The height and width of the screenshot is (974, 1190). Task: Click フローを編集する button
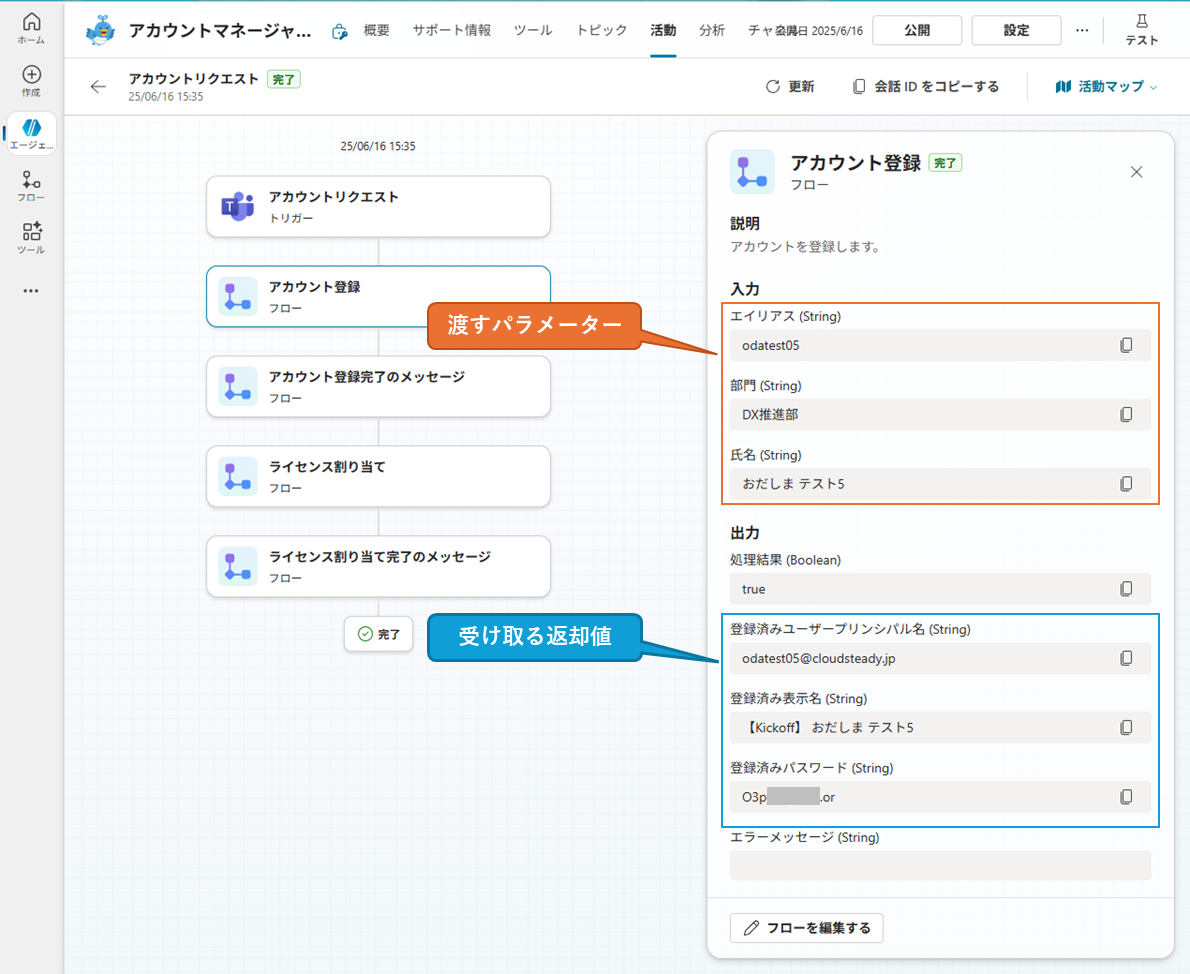pos(807,928)
